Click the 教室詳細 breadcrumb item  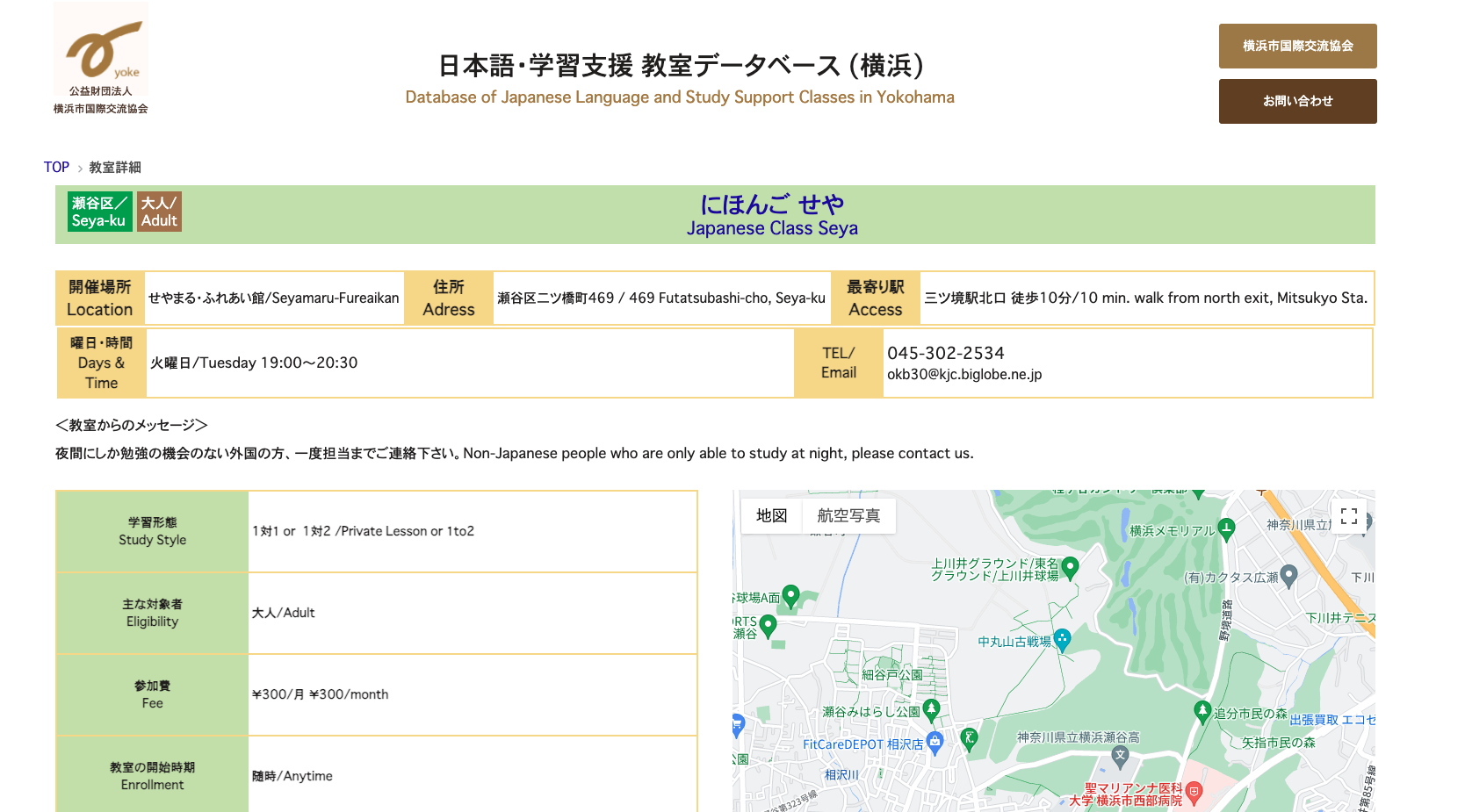(115, 167)
